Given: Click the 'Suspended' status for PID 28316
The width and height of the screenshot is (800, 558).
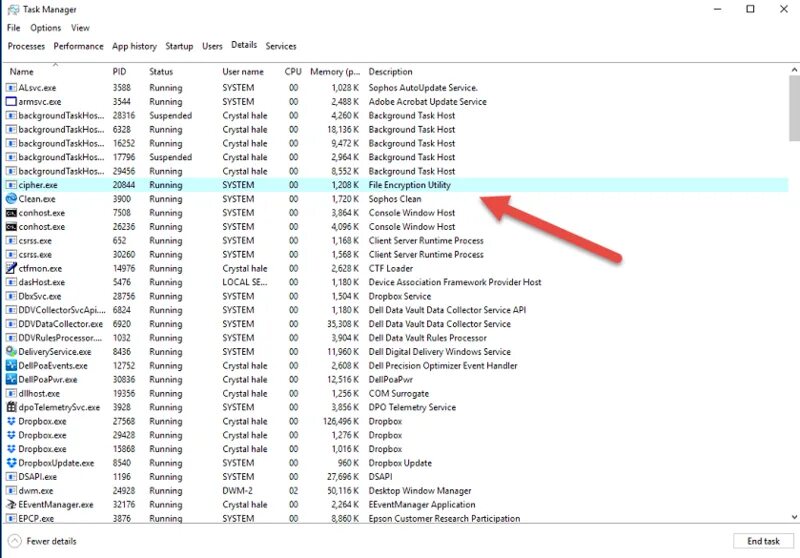Looking at the screenshot, I should [170, 116].
